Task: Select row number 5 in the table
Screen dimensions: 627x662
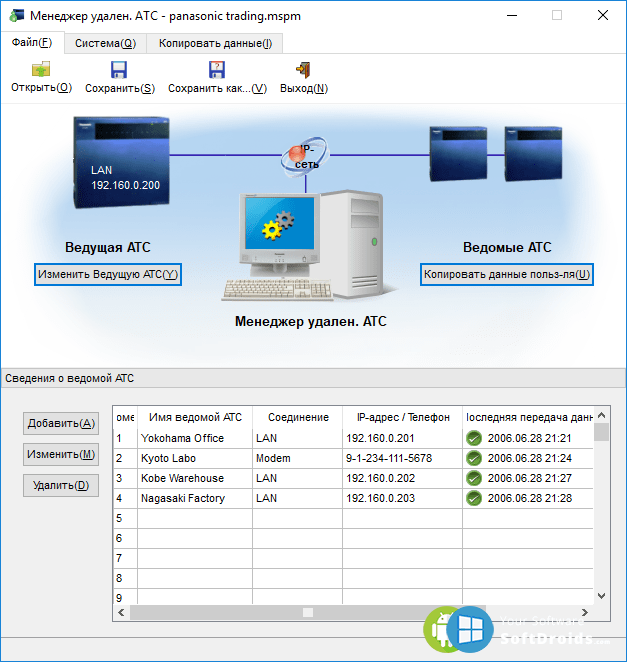Action: tap(125, 518)
